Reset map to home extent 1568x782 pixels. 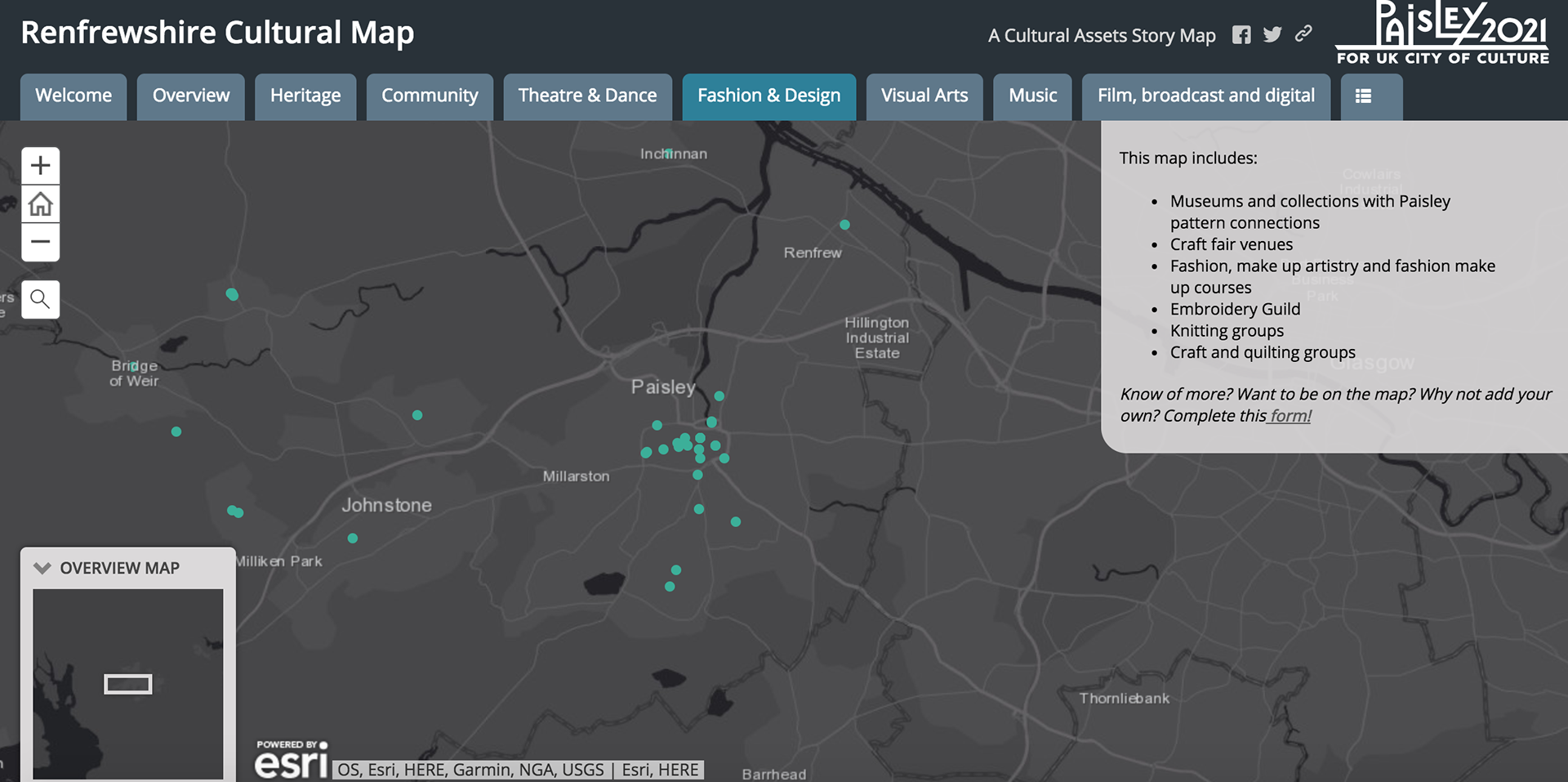pos(40,204)
